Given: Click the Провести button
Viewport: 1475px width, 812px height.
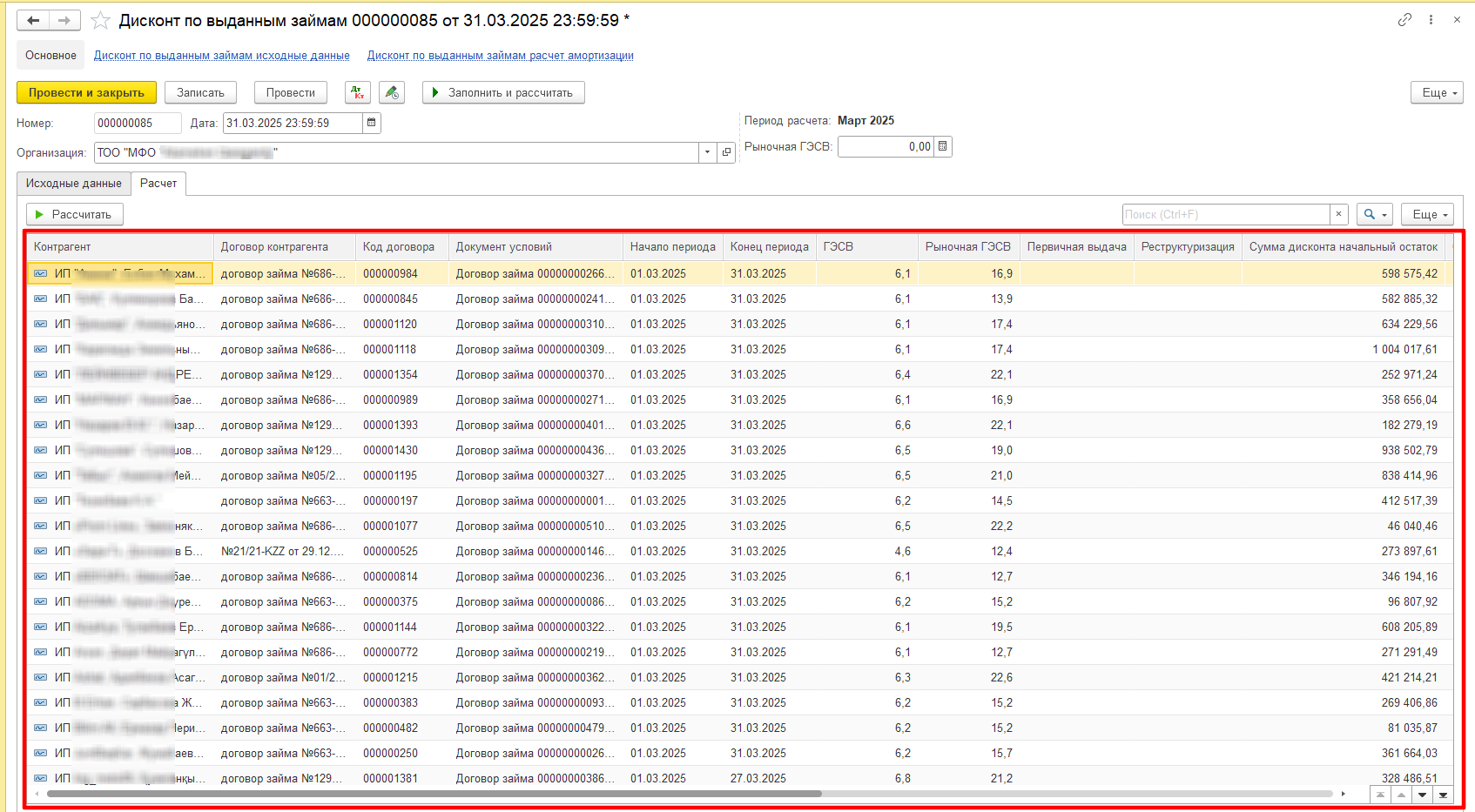Looking at the screenshot, I should (x=291, y=92).
